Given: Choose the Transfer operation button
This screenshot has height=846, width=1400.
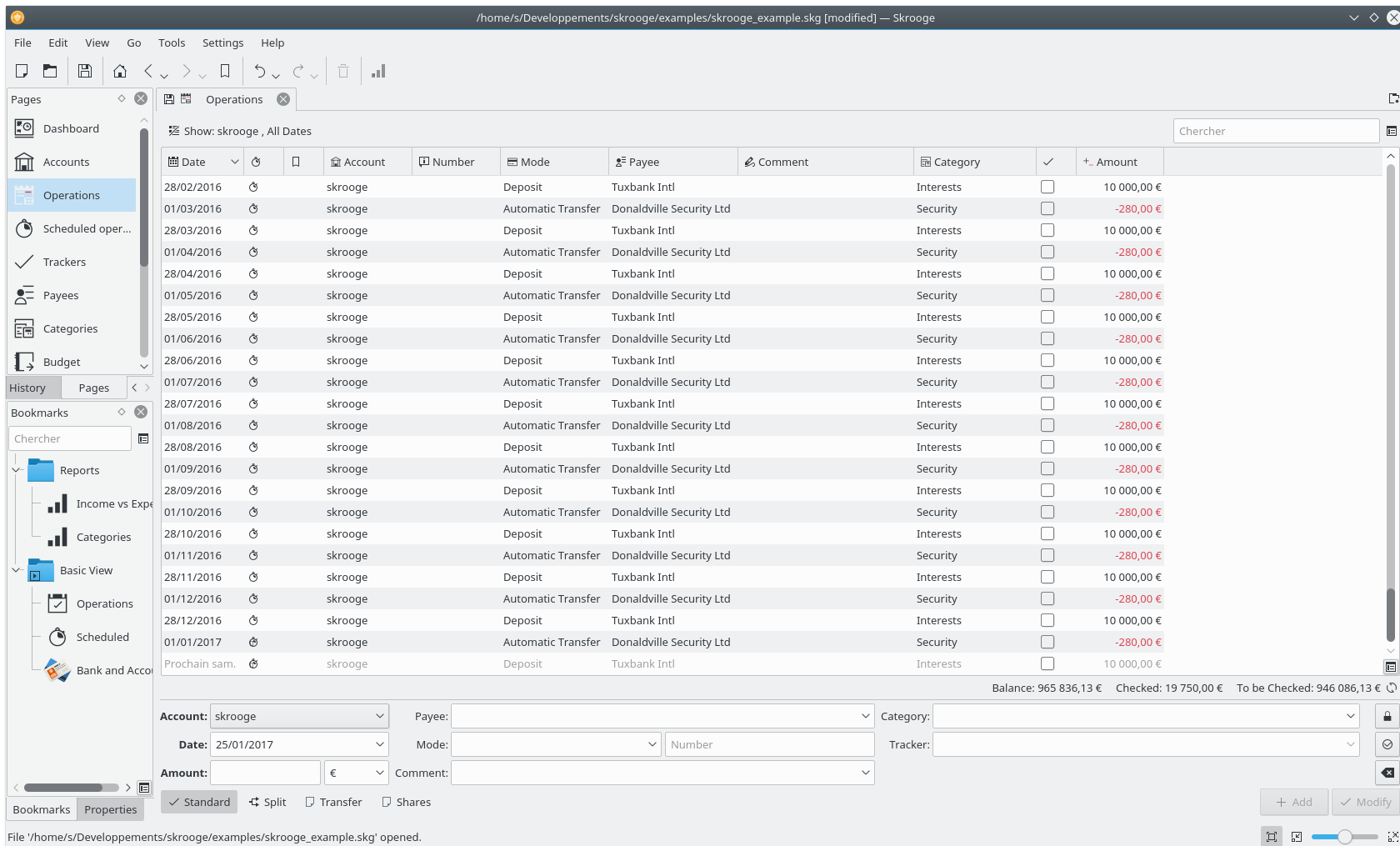Looking at the screenshot, I should [x=333, y=802].
